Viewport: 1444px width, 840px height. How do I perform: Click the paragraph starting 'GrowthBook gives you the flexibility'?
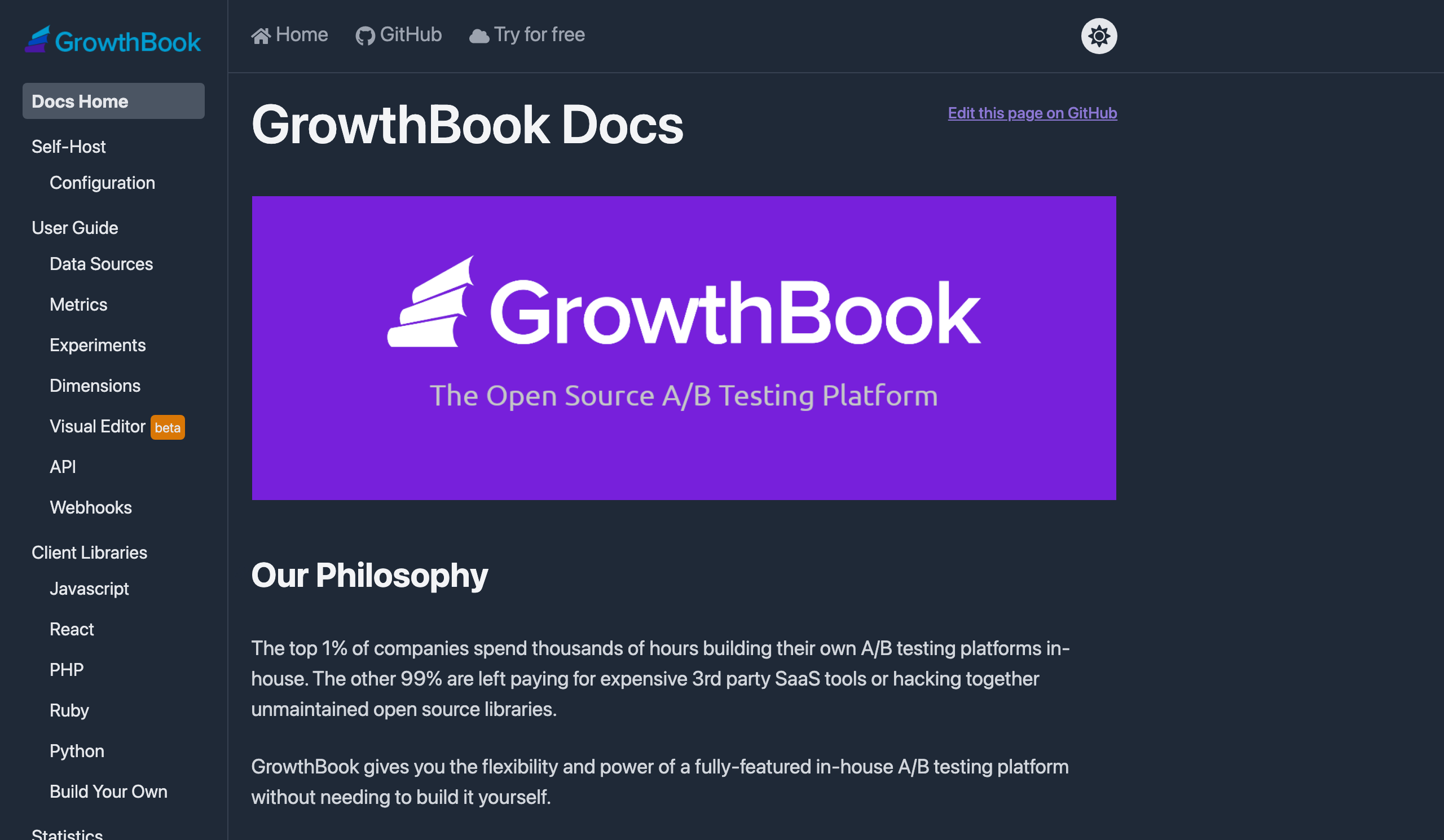tap(659, 781)
